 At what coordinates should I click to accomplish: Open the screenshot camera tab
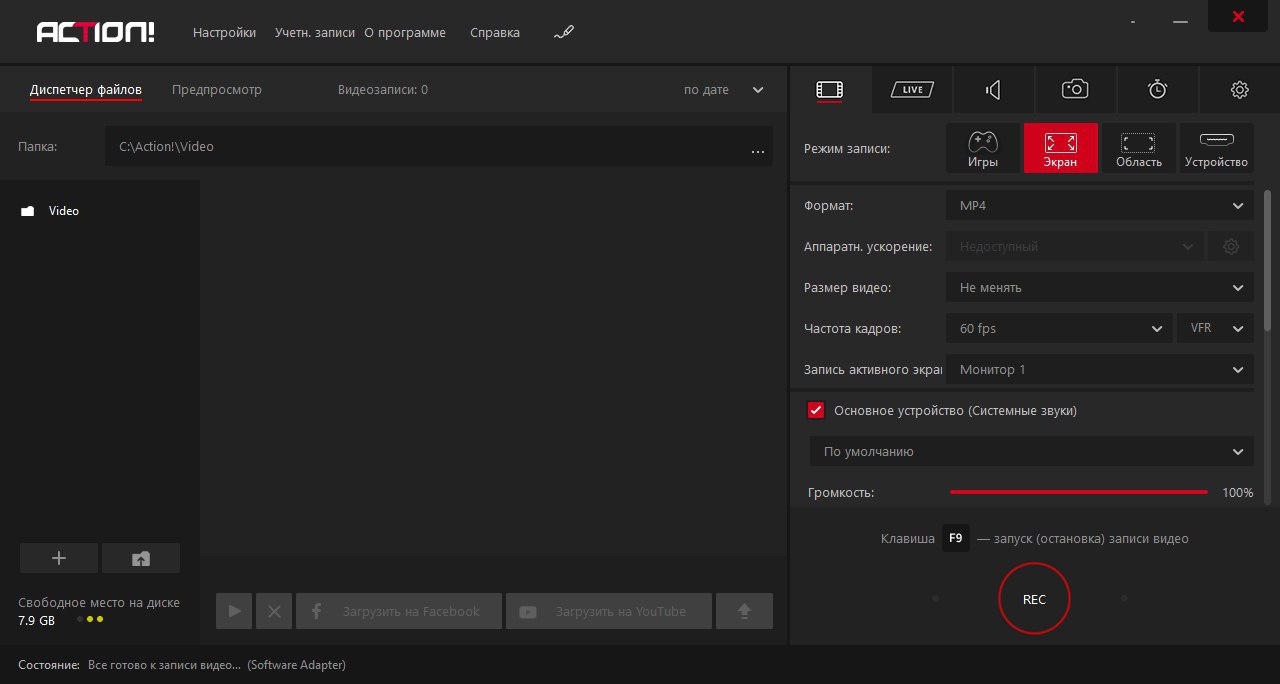click(x=1075, y=90)
